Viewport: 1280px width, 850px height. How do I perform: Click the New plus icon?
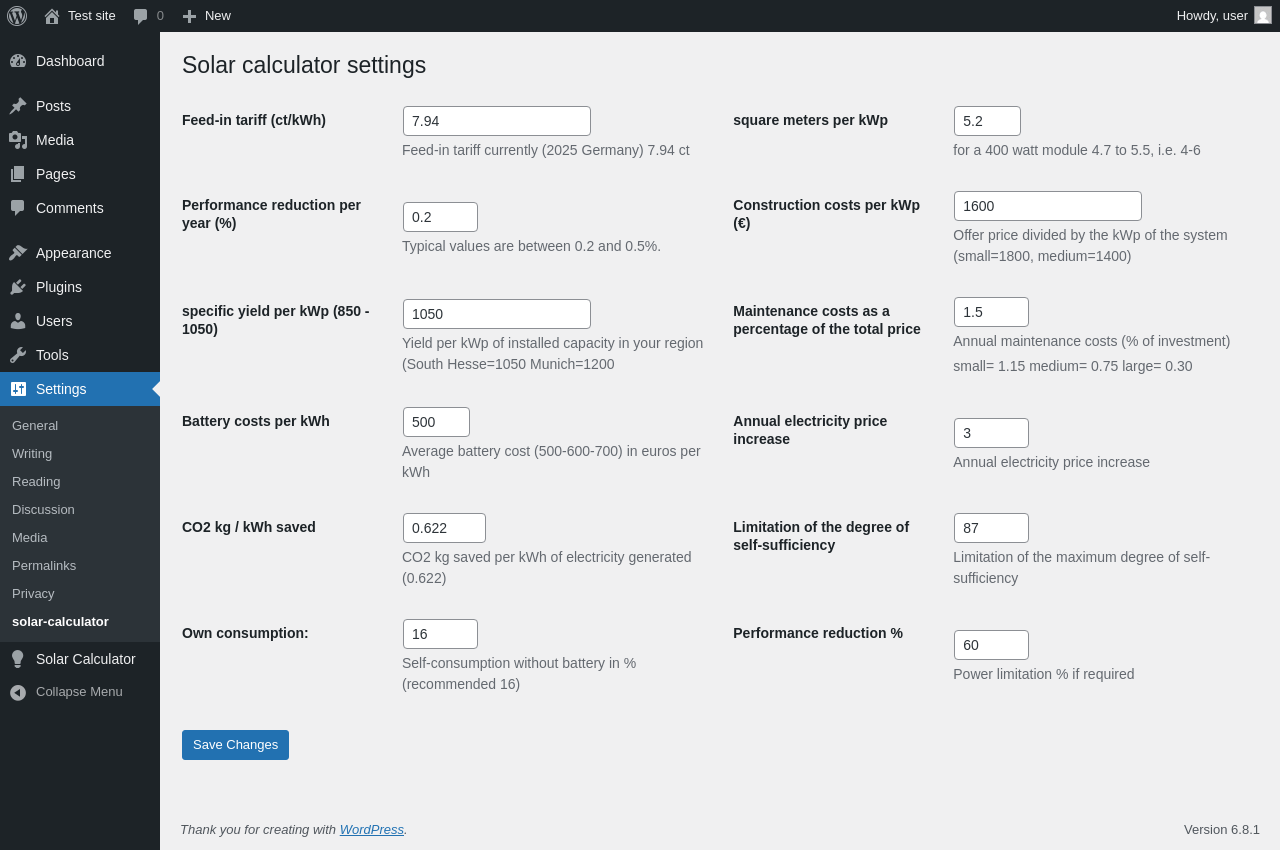[x=189, y=16]
